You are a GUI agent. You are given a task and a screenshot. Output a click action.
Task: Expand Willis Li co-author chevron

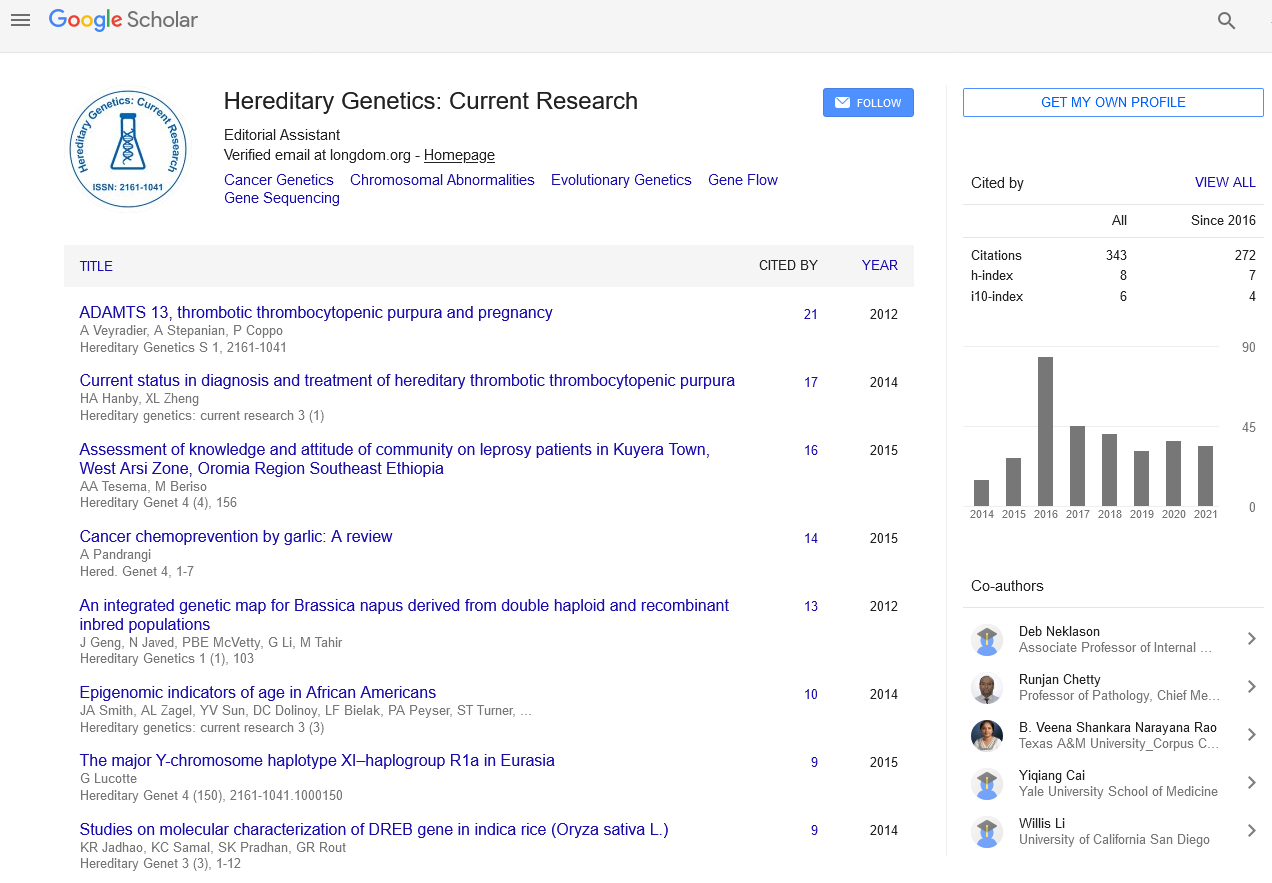(x=1251, y=831)
